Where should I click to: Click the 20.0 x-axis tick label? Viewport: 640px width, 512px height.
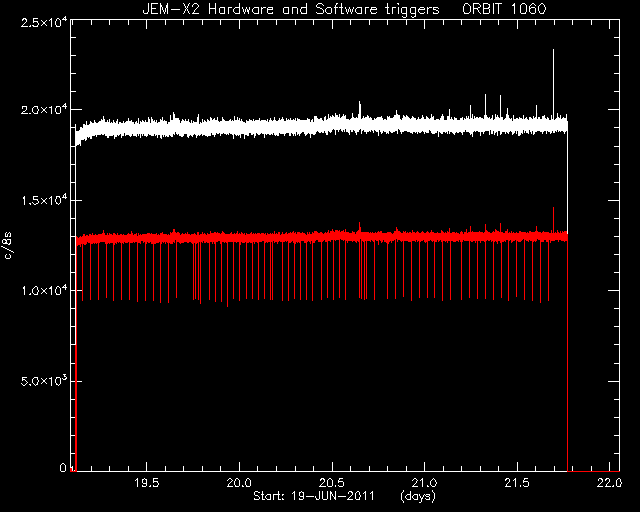(x=239, y=483)
